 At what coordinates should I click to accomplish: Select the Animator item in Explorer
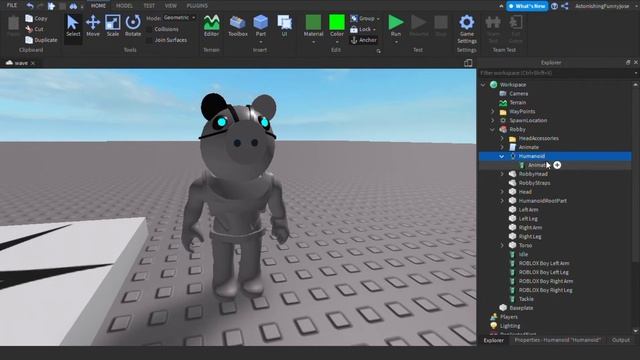pyautogui.click(x=539, y=165)
